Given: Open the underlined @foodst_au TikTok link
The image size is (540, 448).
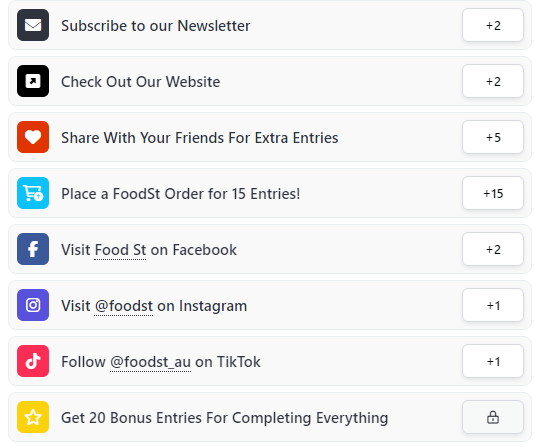Looking at the screenshot, I should pos(150,362).
